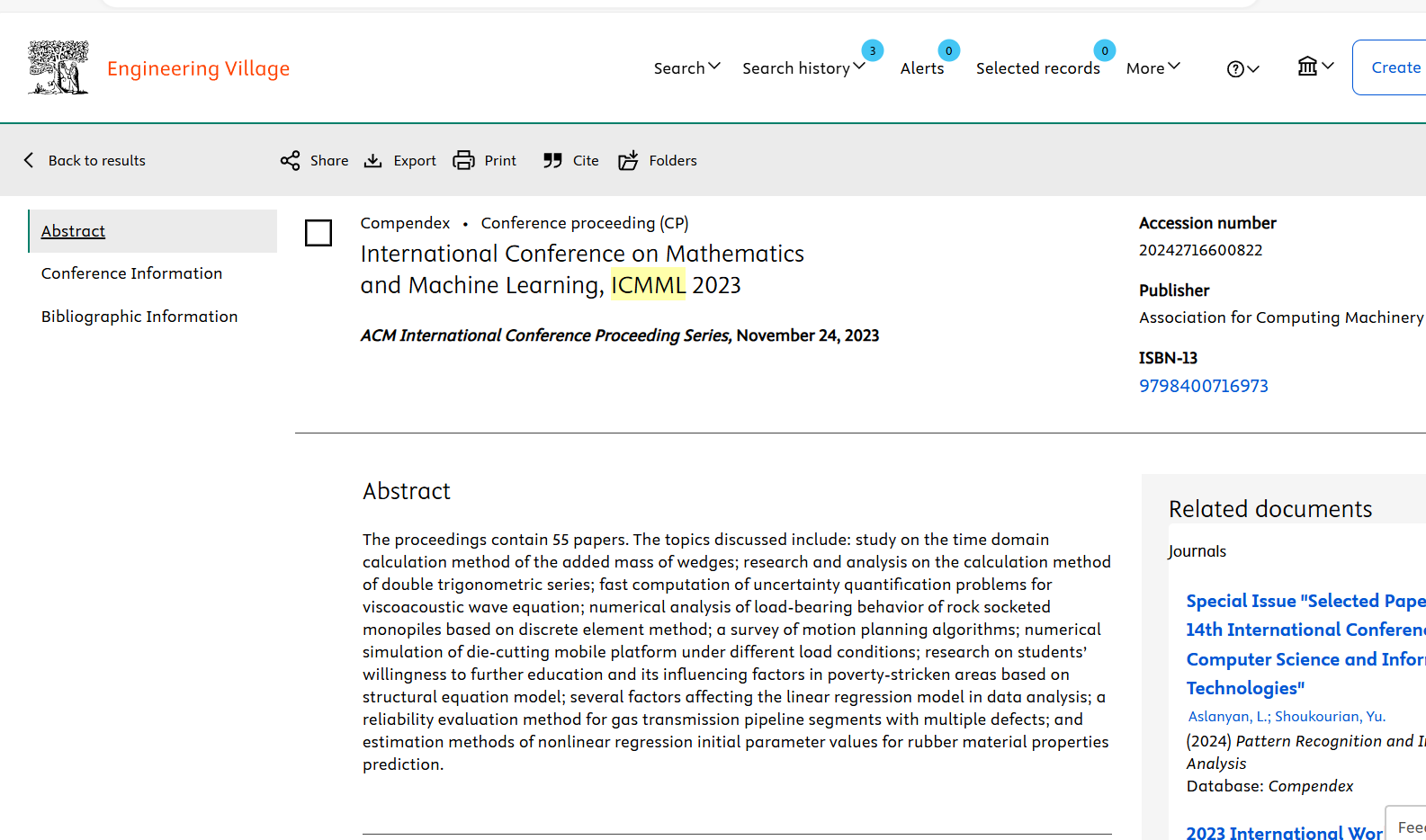Open ISBN-13 link 9798400716973
The height and width of the screenshot is (840, 1426).
[1203, 386]
